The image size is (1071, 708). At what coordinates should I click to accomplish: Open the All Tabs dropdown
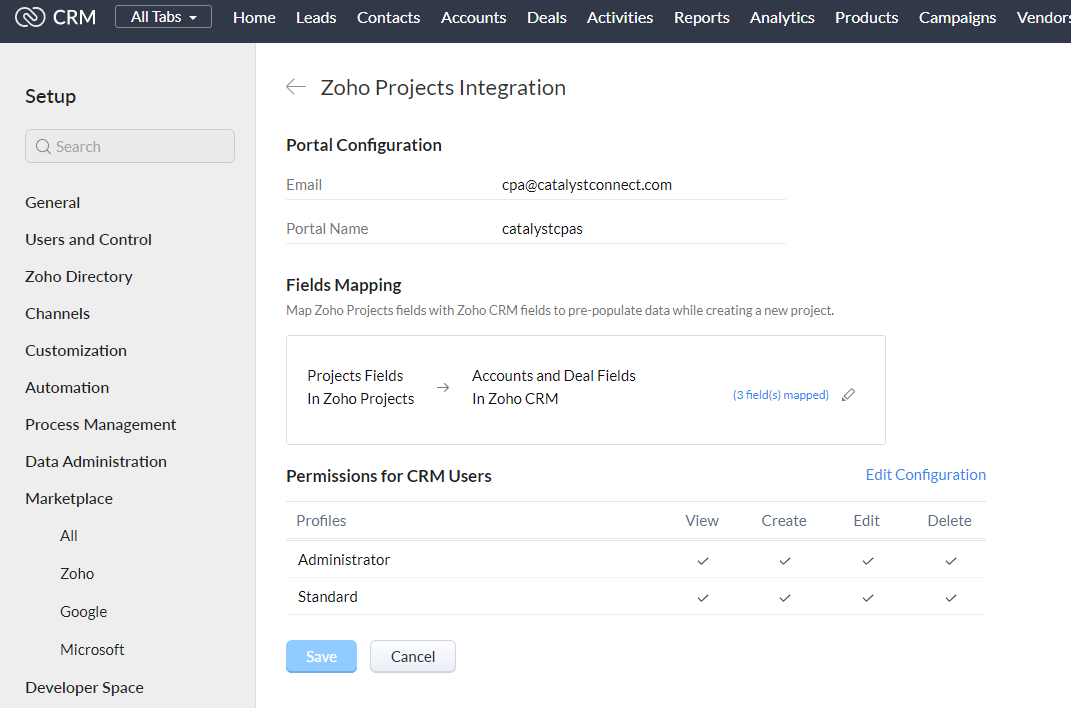pyautogui.click(x=163, y=17)
